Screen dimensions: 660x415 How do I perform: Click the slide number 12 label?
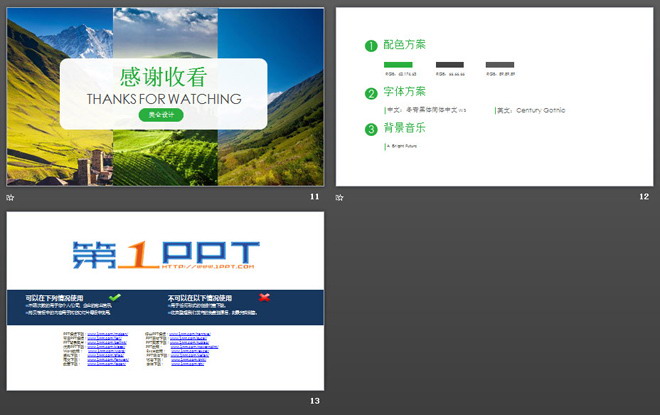point(644,197)
